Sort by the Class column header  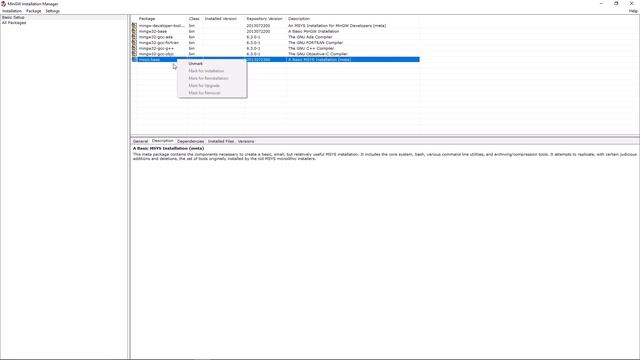(194, 19)
